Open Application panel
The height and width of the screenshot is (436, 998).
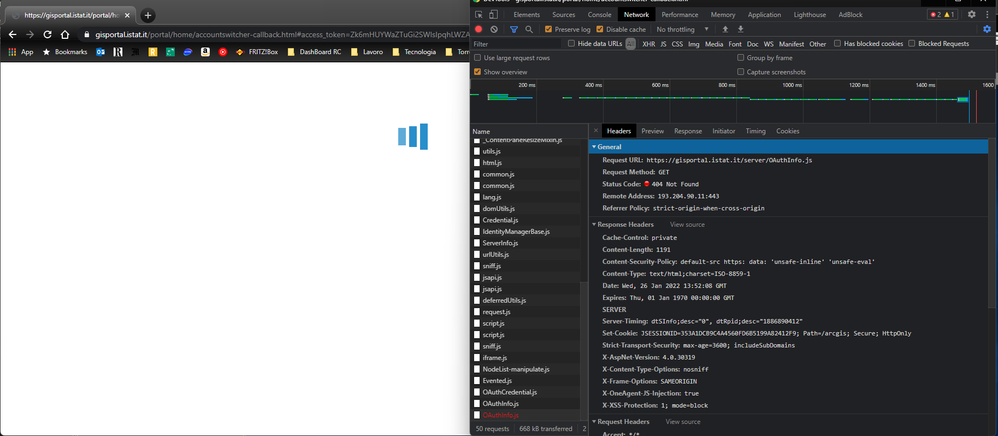click(764, 15)
